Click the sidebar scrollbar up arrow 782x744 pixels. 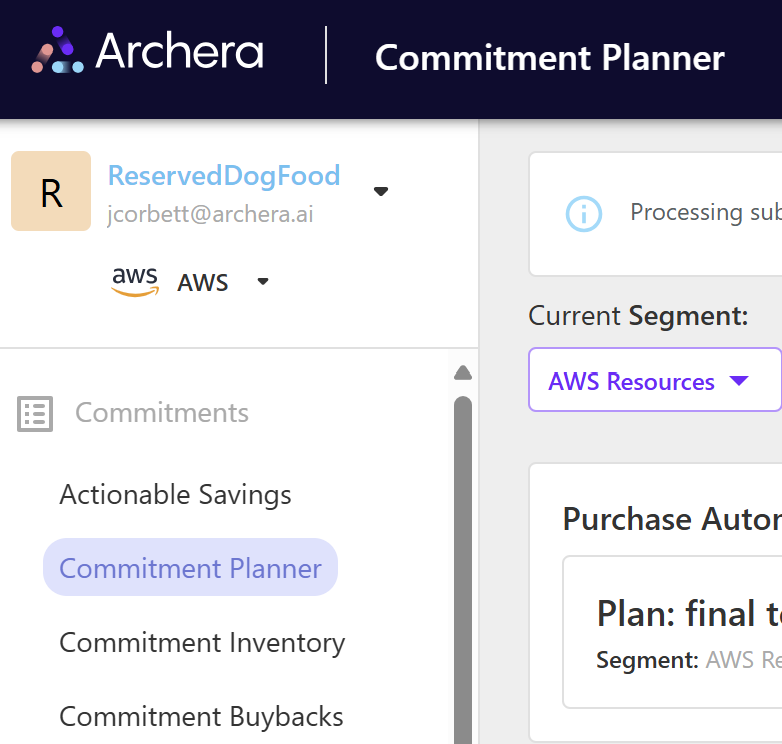pyautogui.click(x=463, y=373)
